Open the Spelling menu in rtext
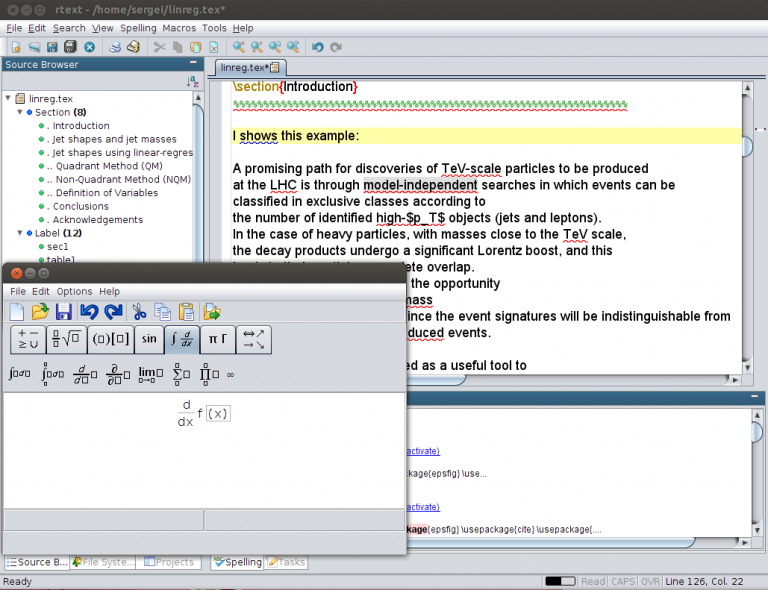768x590 pixels. [x=138, y=28]
